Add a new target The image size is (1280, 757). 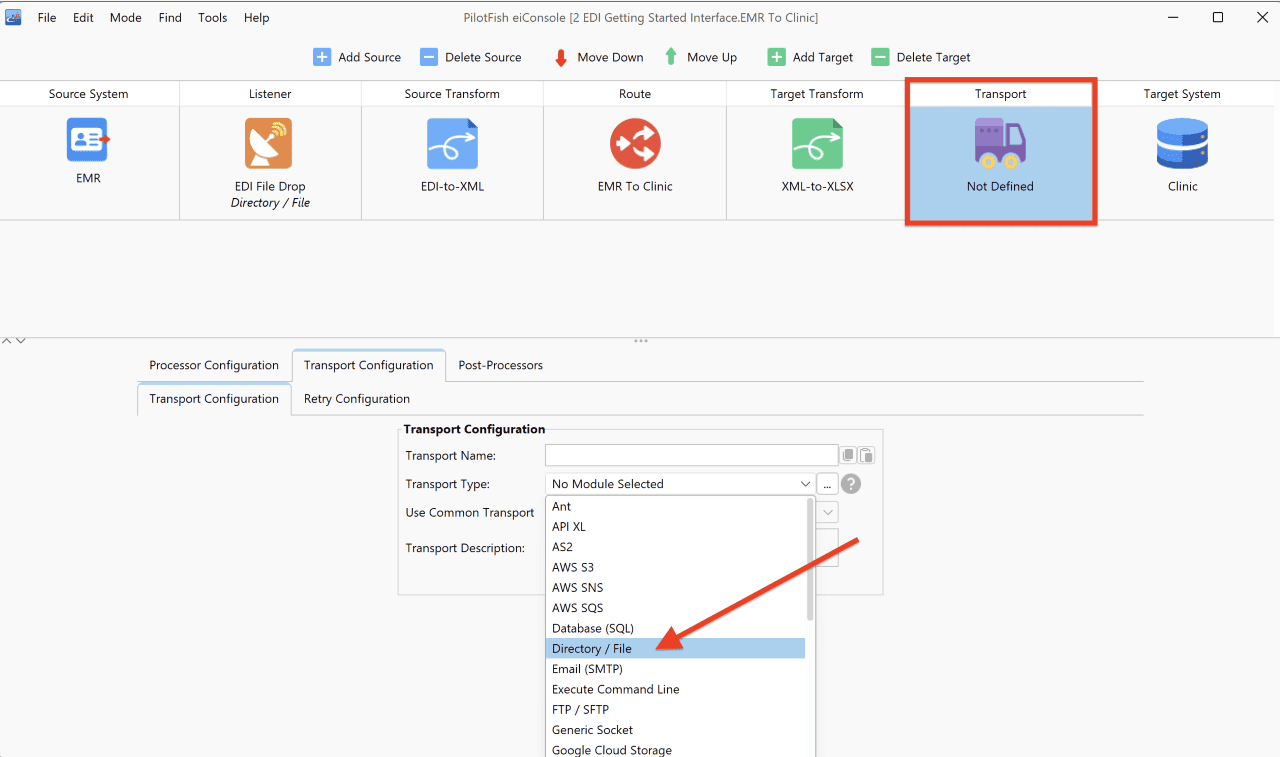[810, 57]
